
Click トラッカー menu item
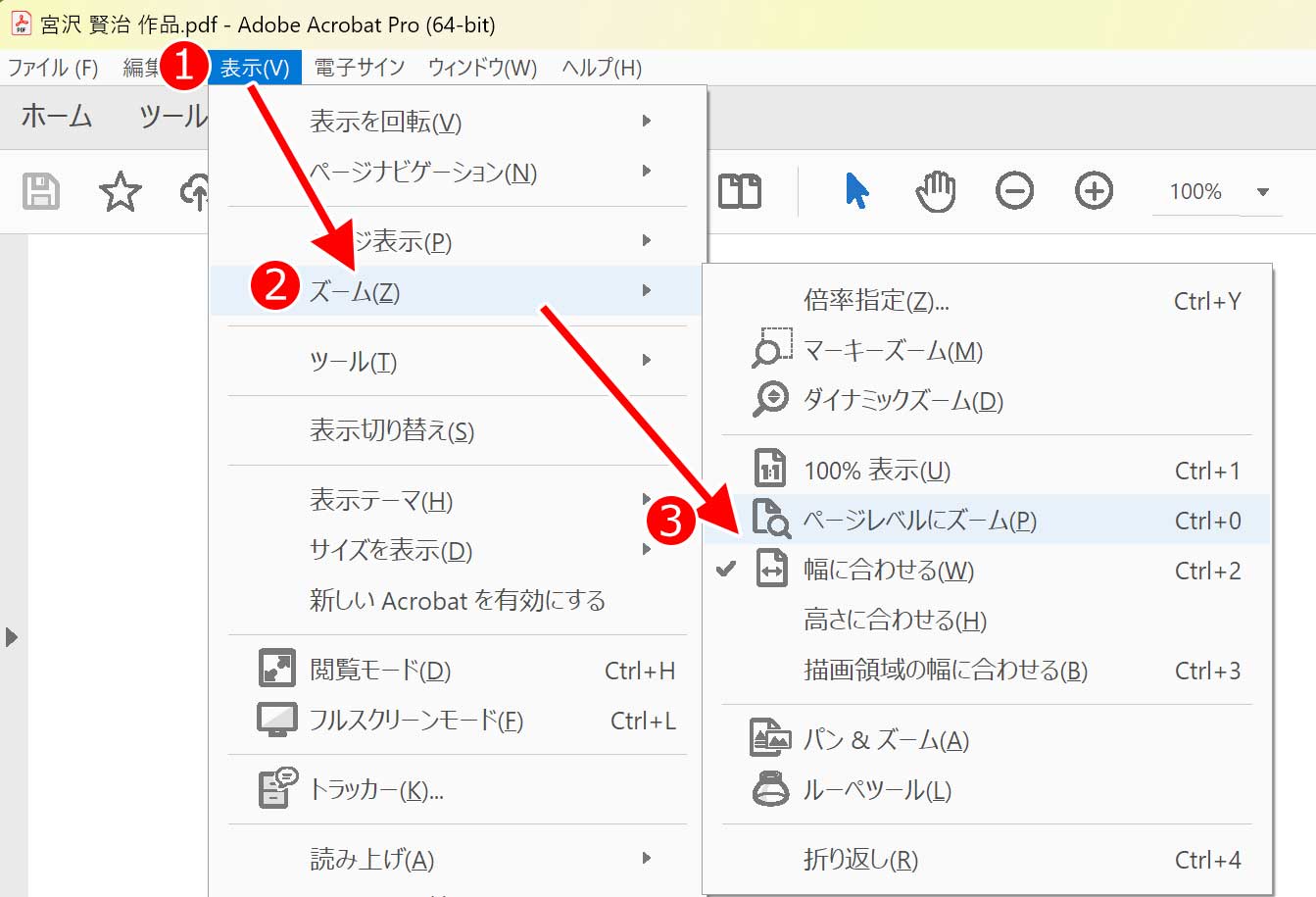coord(457,789)
